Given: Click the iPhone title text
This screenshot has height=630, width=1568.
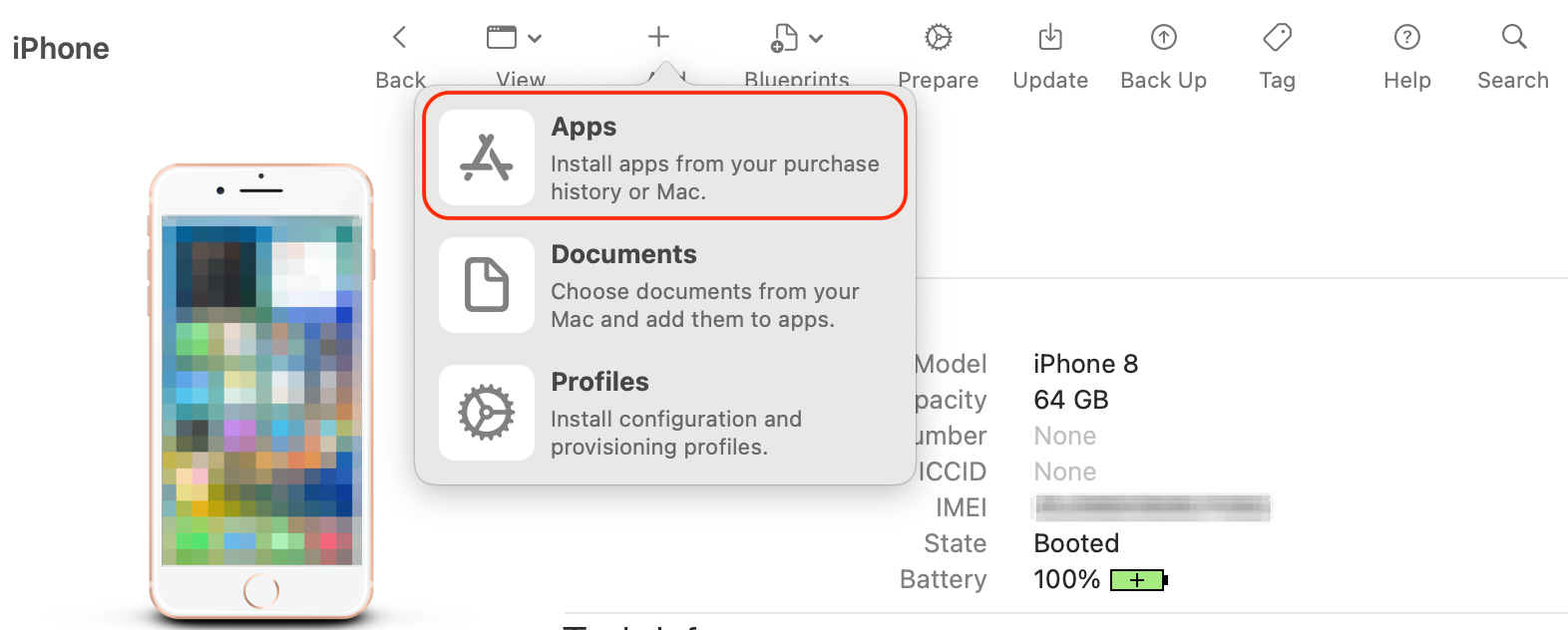Looking at the screenshot, I should [x=61, y=48].
